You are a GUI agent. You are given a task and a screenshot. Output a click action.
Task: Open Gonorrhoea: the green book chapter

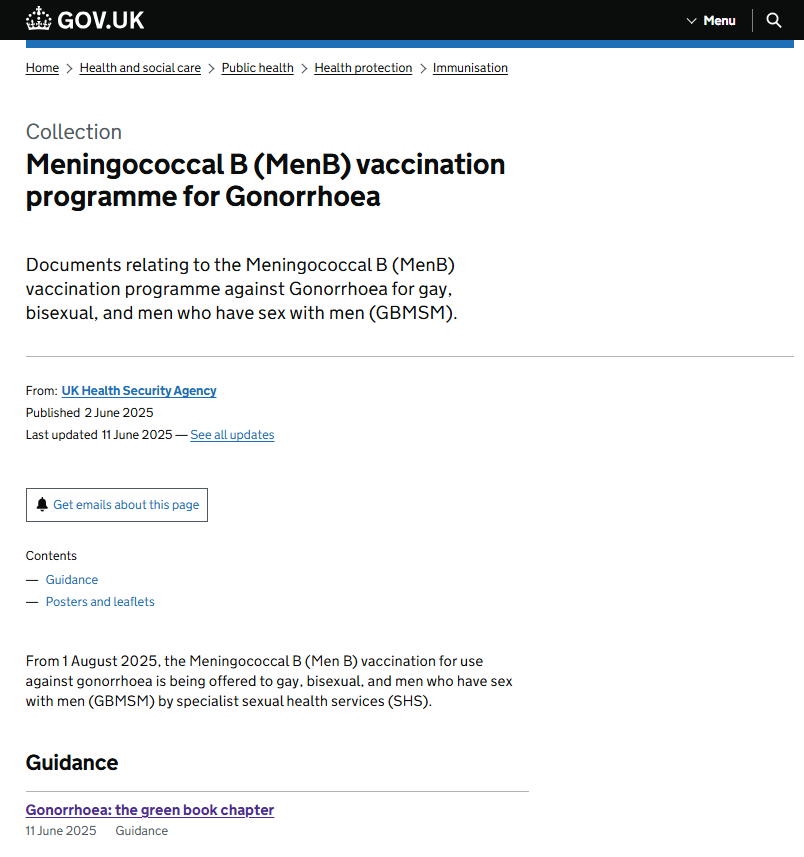(x=150, y=810)
